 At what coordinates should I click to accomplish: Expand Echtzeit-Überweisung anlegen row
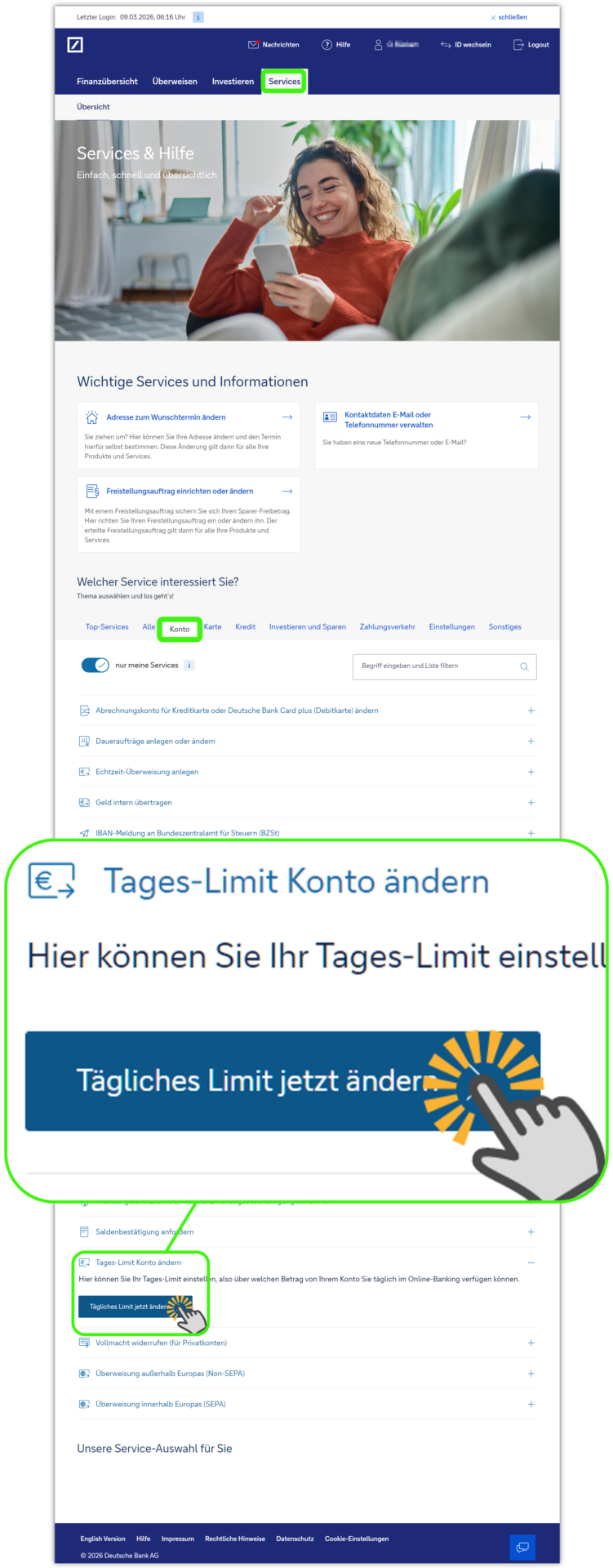[x=531, y=772]
